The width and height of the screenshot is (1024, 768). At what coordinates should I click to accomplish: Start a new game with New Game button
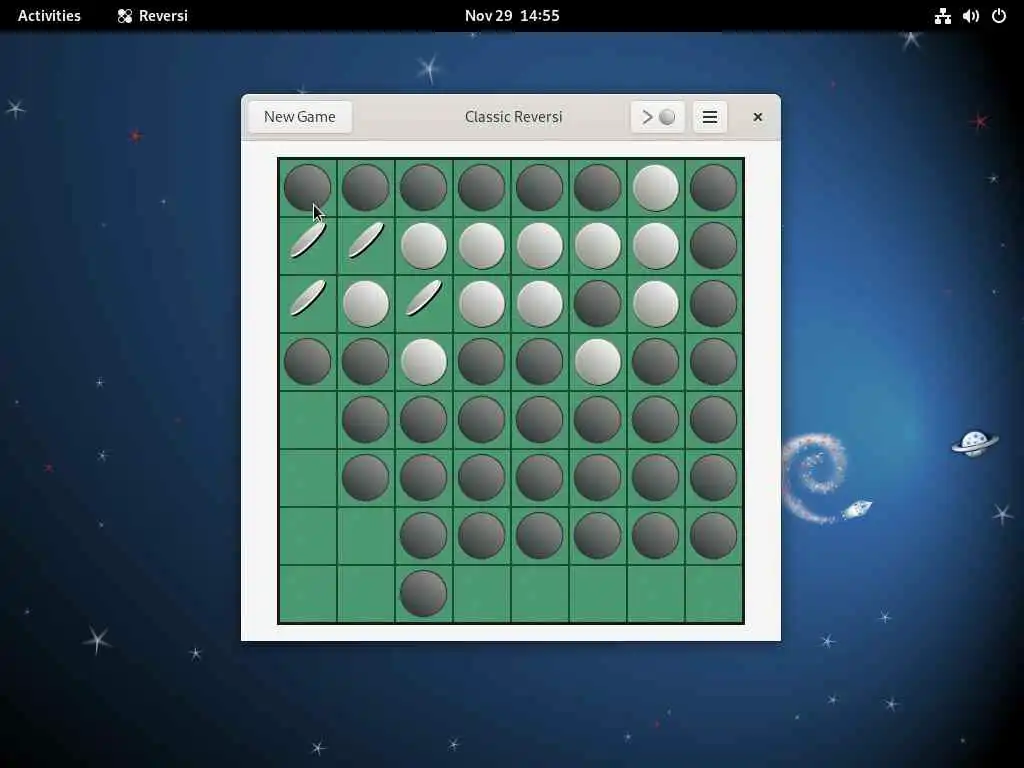300,117
